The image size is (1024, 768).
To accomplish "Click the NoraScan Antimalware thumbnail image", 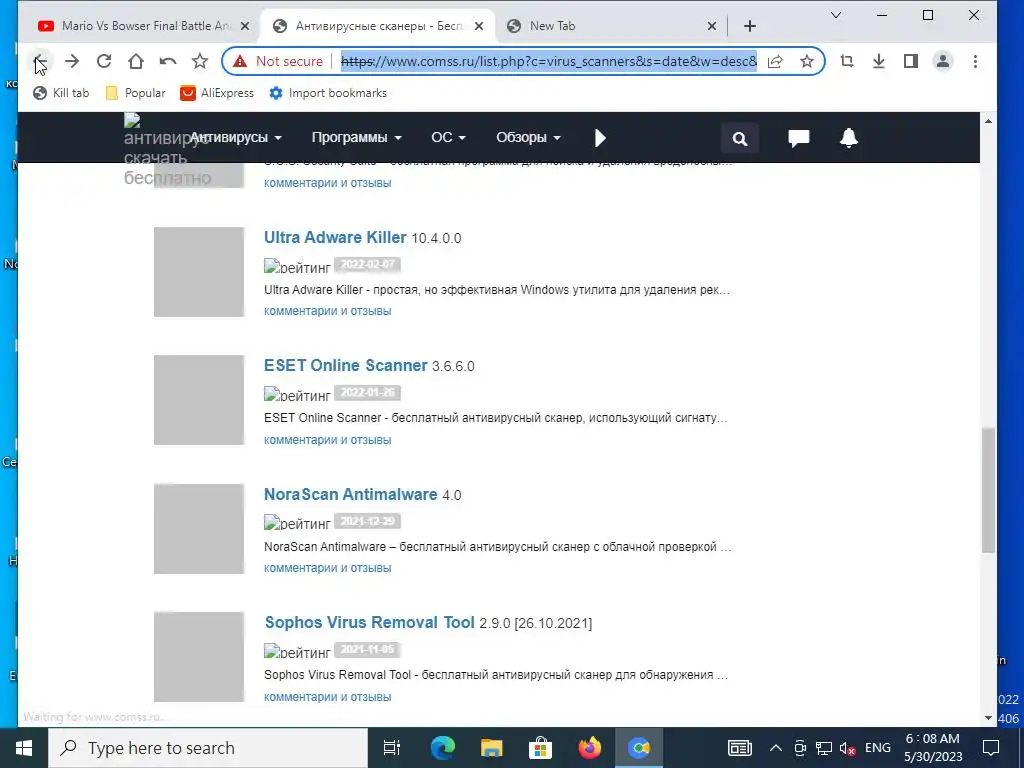I will pyautogui.click(x=199, y=528).
